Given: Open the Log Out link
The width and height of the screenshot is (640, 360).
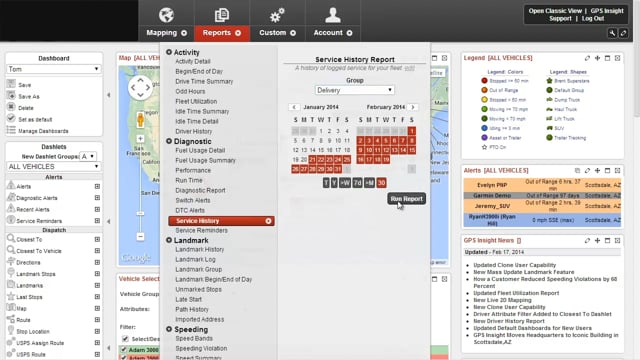Looking at the screenshot, I should coord(593,18).
